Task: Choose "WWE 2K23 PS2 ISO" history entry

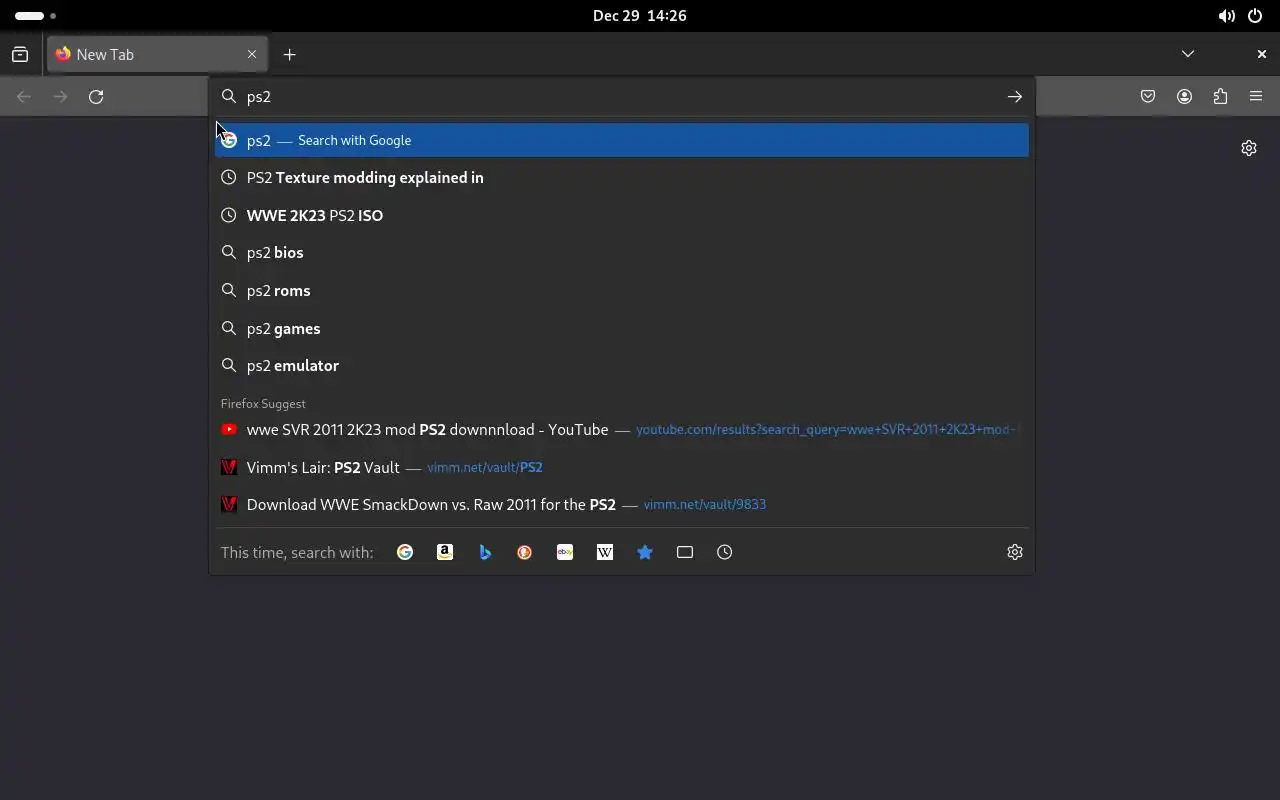Action: pyautogui.click(x=622, y=215)
